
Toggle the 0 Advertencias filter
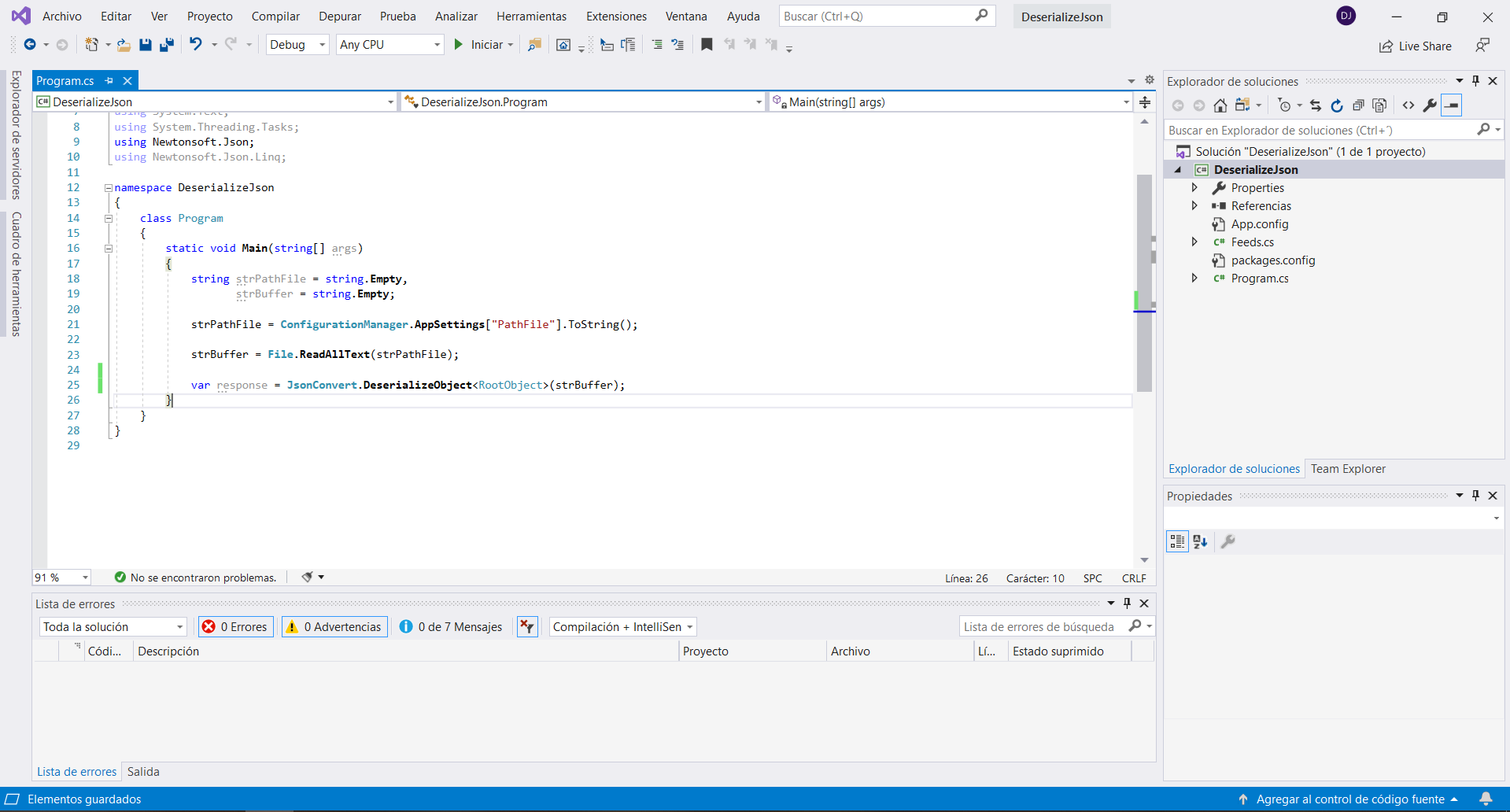point(334,627)
